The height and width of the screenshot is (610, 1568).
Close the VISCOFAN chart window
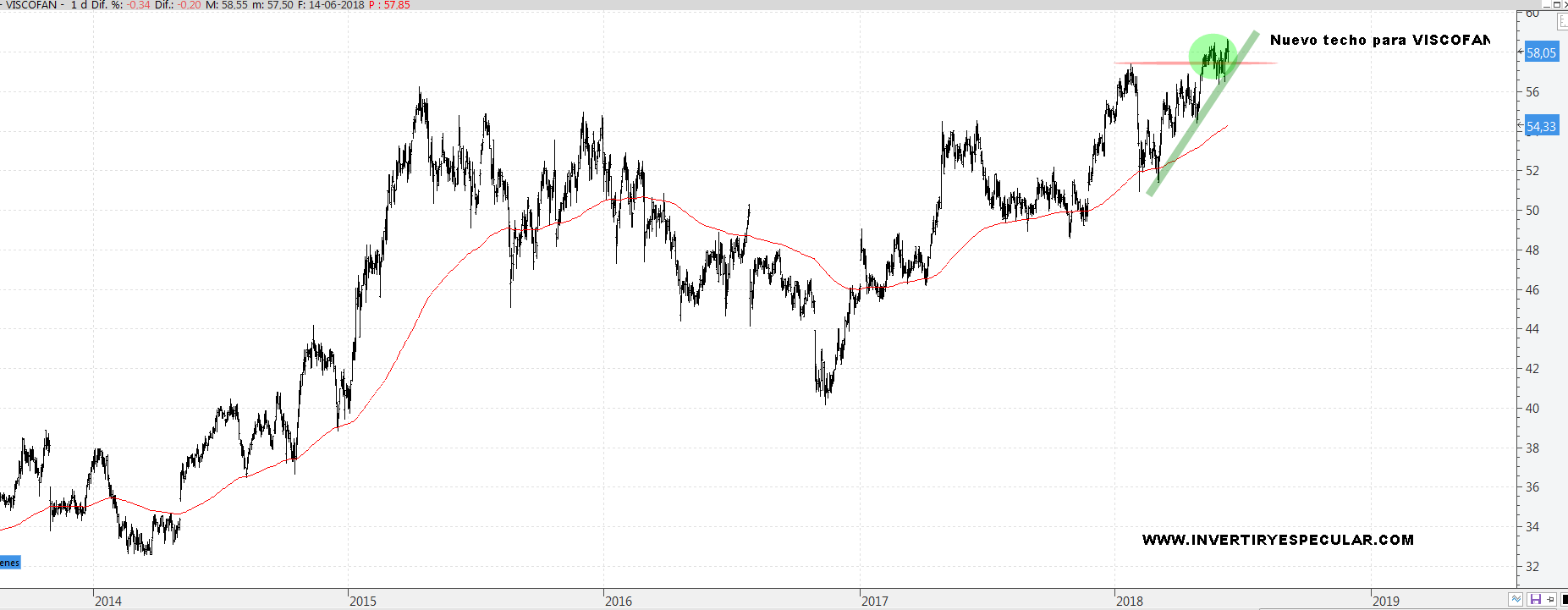pos(1565,4)
